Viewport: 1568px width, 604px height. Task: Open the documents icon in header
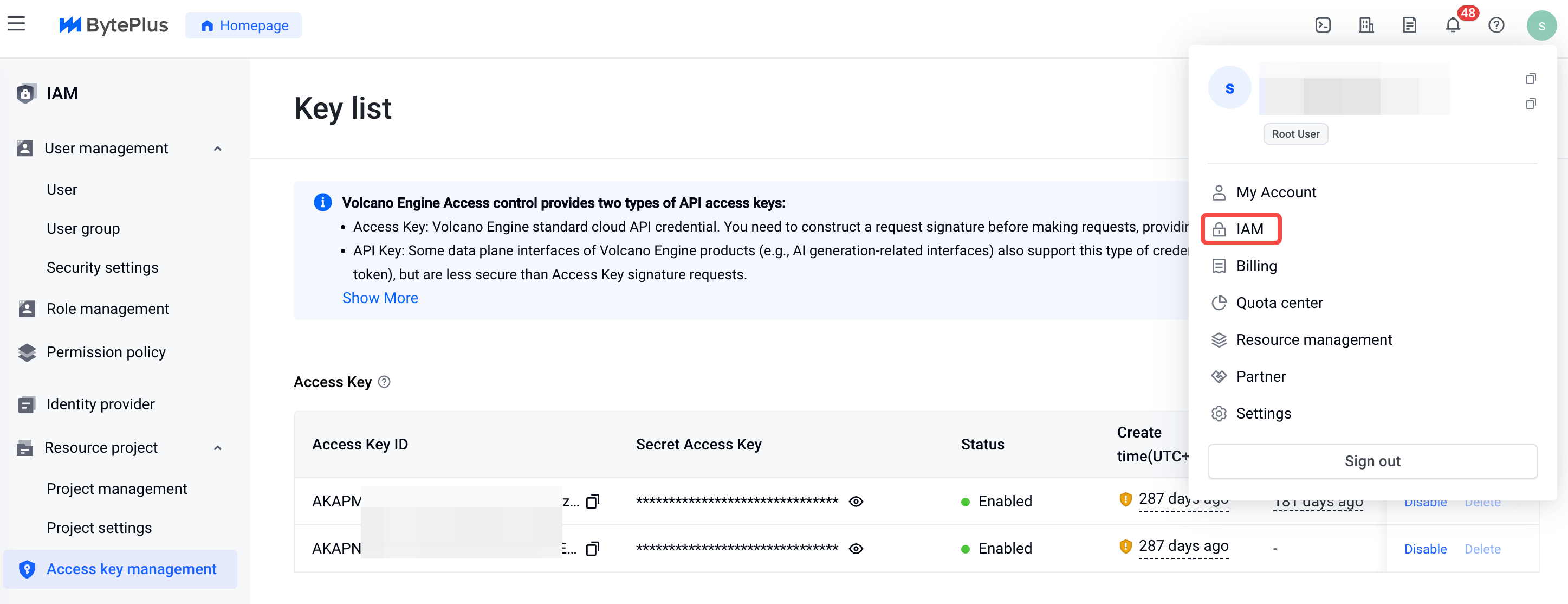point(1409,25)
